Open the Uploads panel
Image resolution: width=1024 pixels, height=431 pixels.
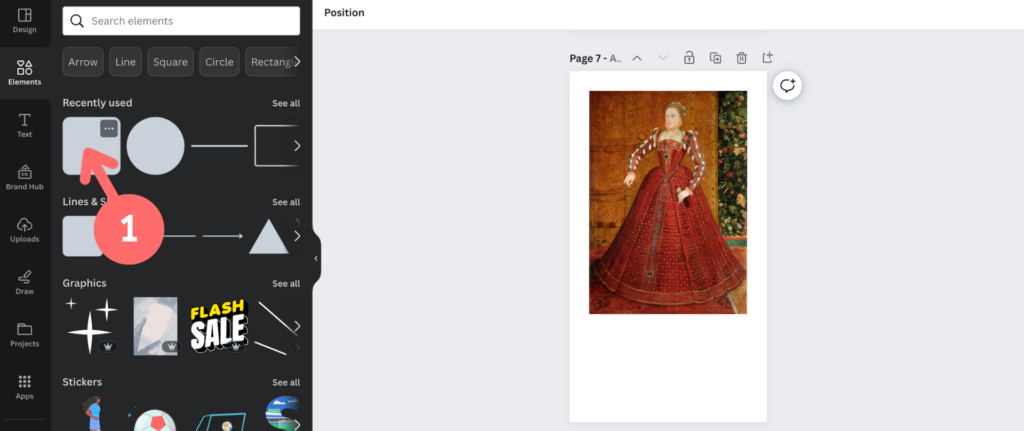tap(24, 229)
